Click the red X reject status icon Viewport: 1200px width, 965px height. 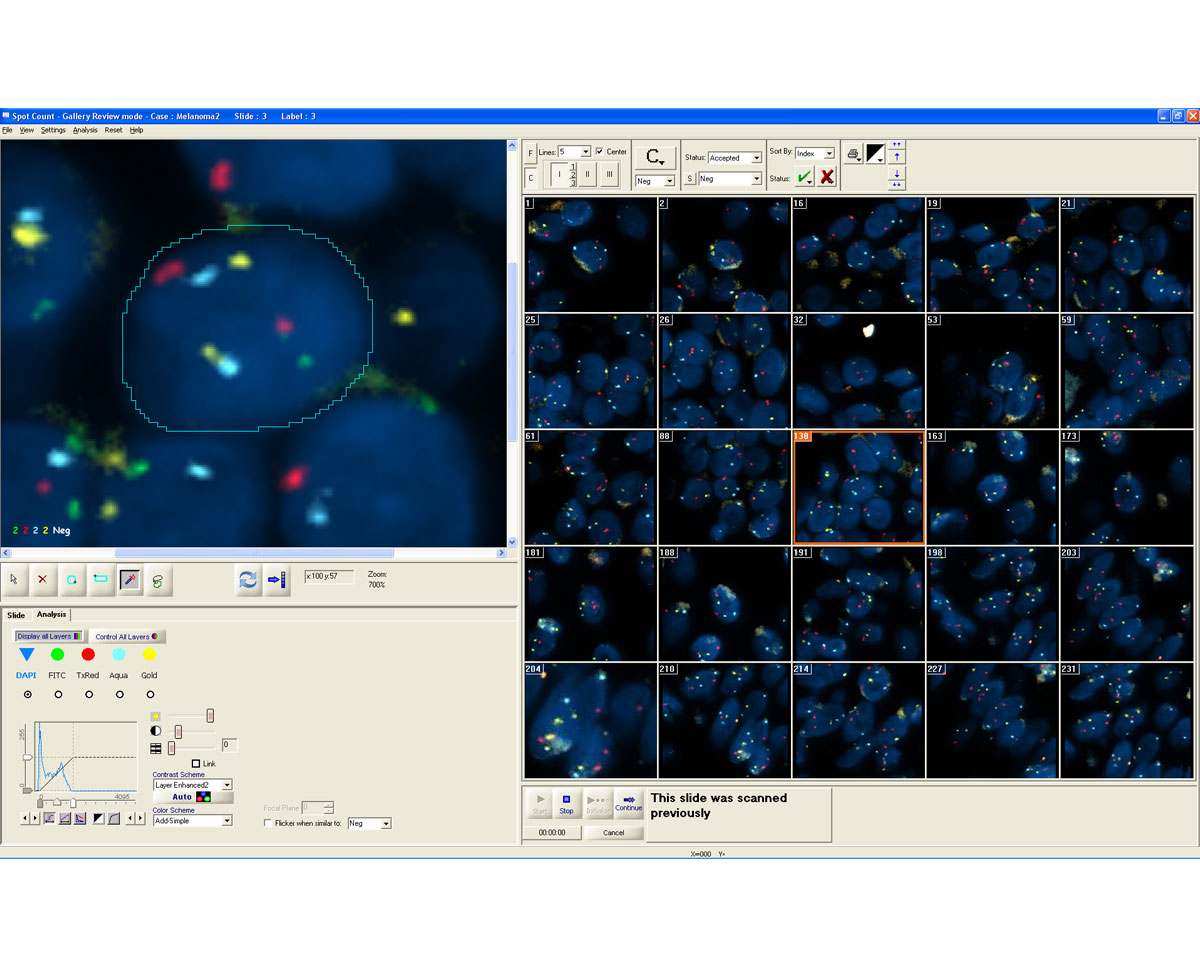click(827, 177)
